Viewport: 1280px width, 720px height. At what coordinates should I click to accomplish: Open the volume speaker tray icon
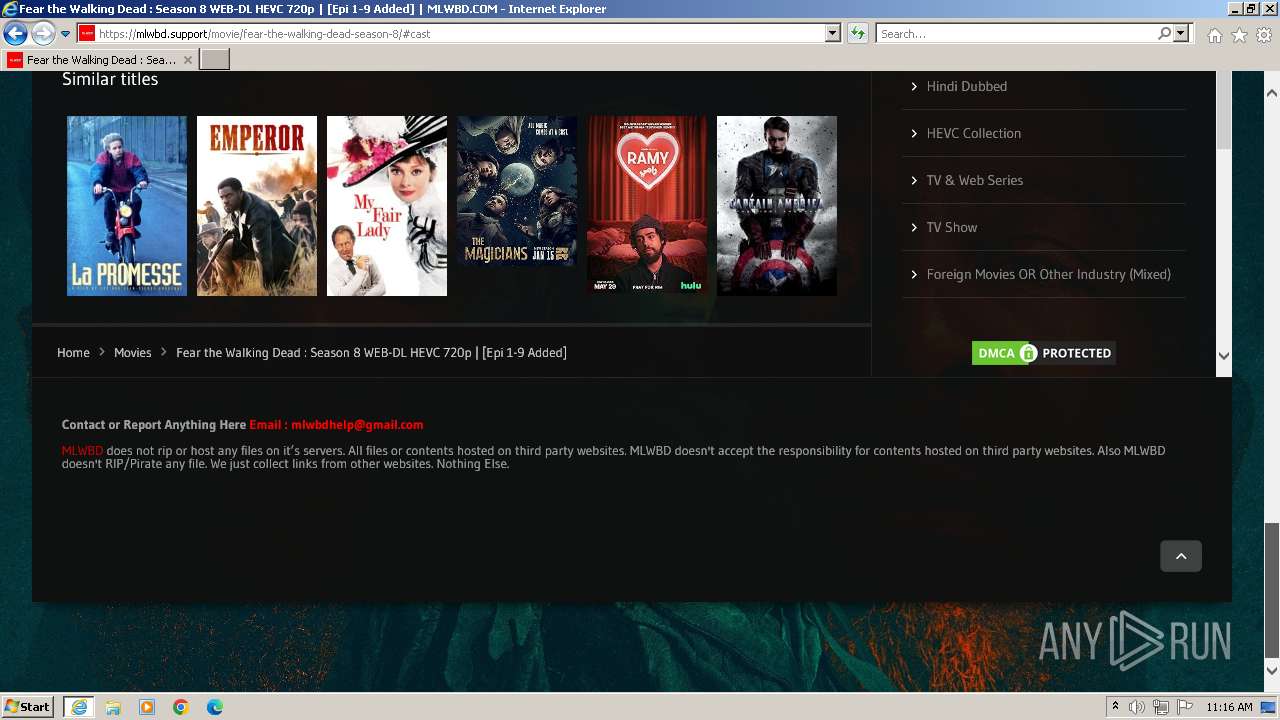1137,707
